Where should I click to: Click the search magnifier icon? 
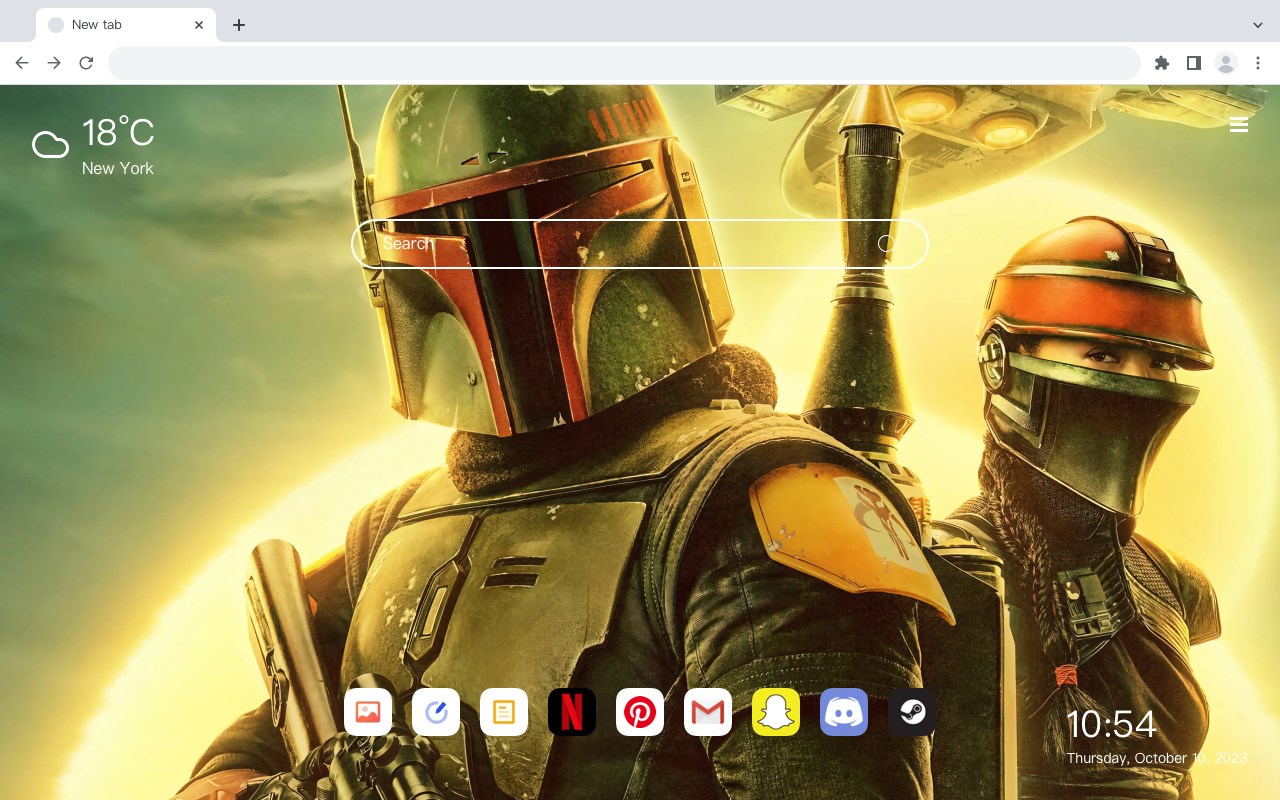(x=887, y=243)
